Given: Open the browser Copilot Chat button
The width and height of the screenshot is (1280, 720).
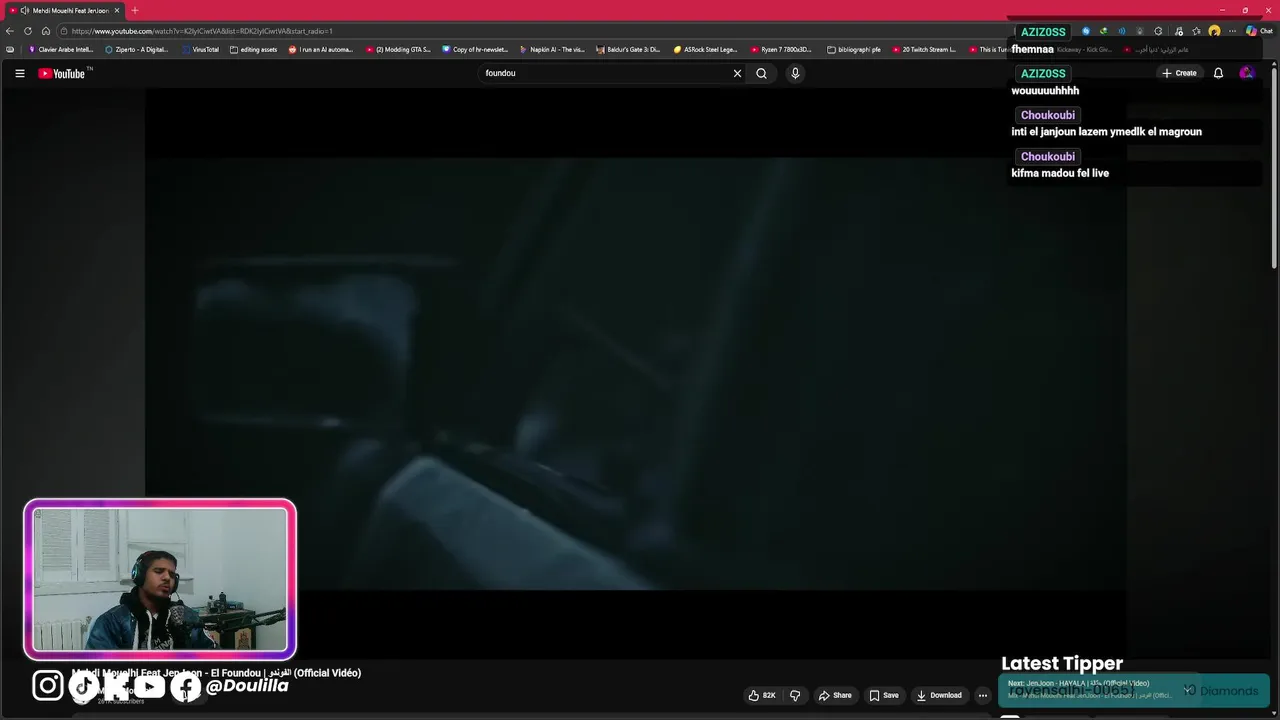Looking at the screenshot, I should pos(1259,31).
